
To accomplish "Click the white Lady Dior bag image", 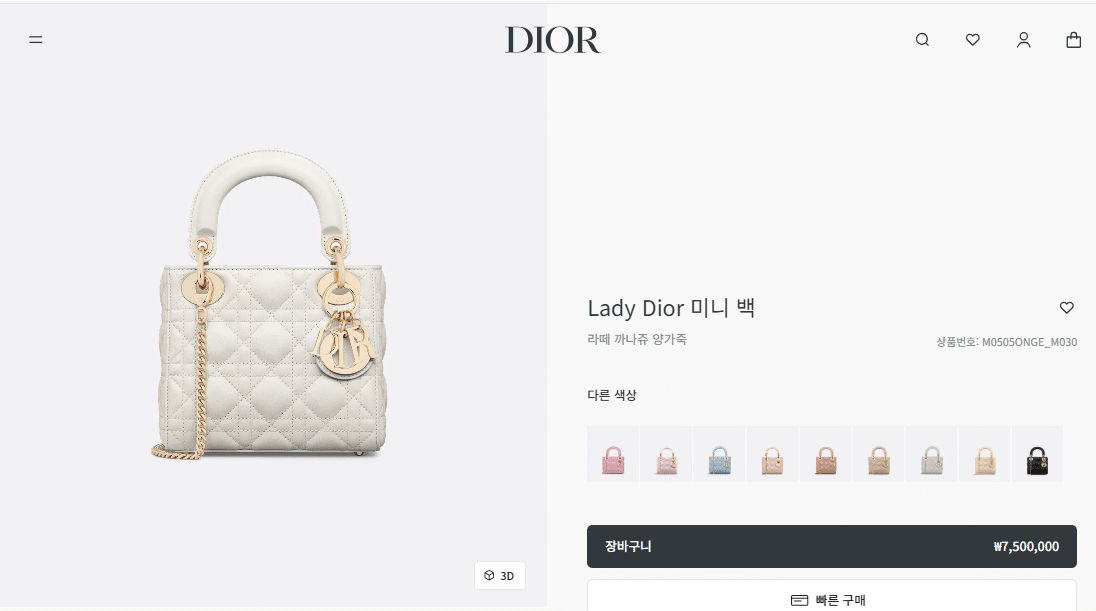I will 269,304.
